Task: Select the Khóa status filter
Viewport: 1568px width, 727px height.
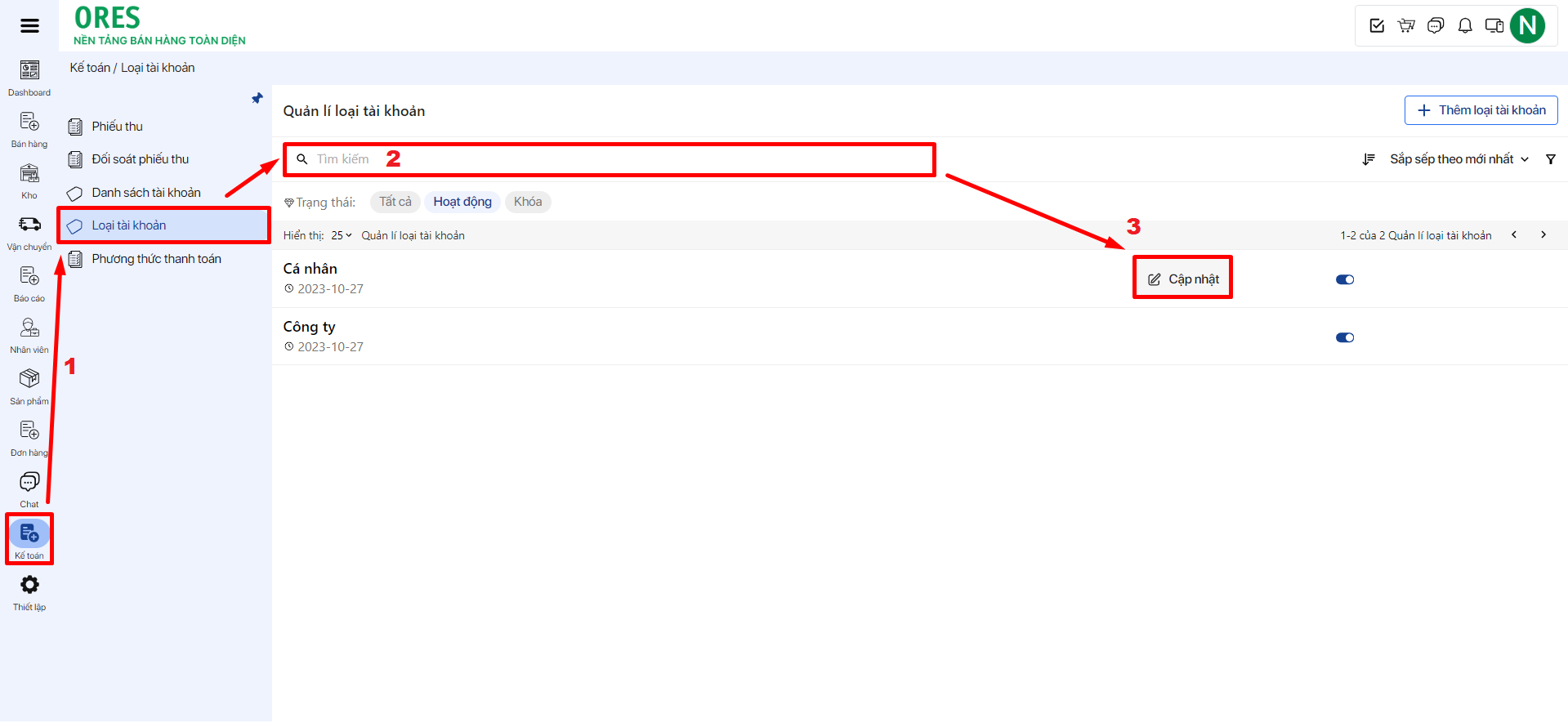Action: point(528,202)
